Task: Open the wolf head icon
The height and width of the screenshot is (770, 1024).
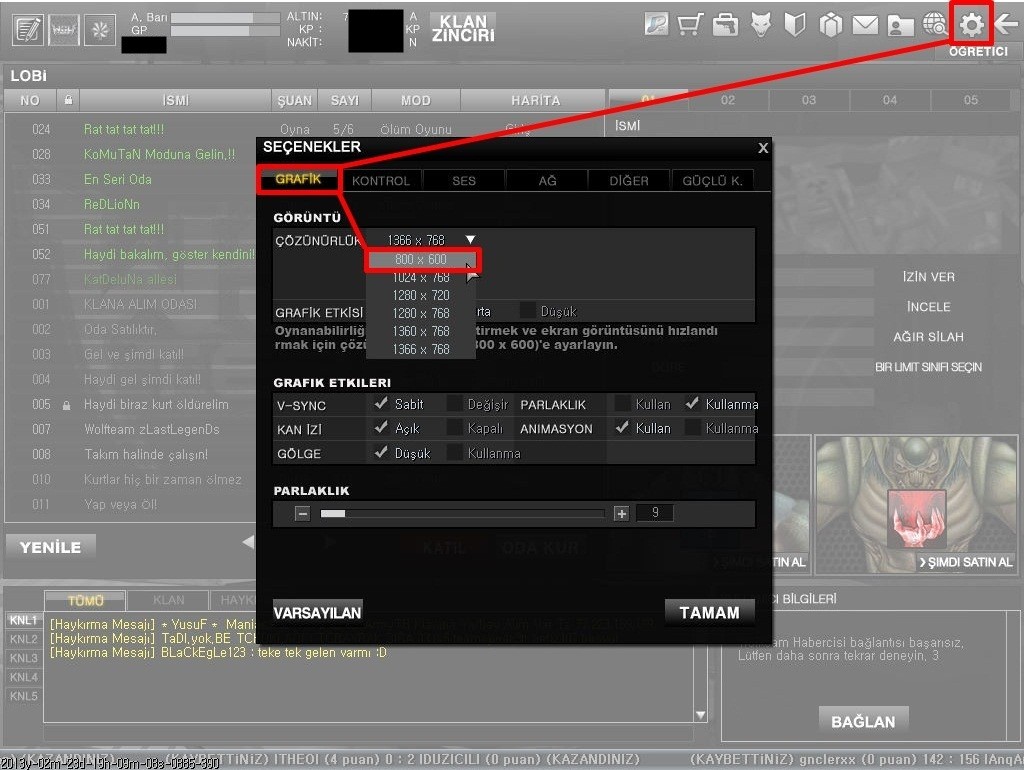Action: pyautogui.click(x=760, y=25)
